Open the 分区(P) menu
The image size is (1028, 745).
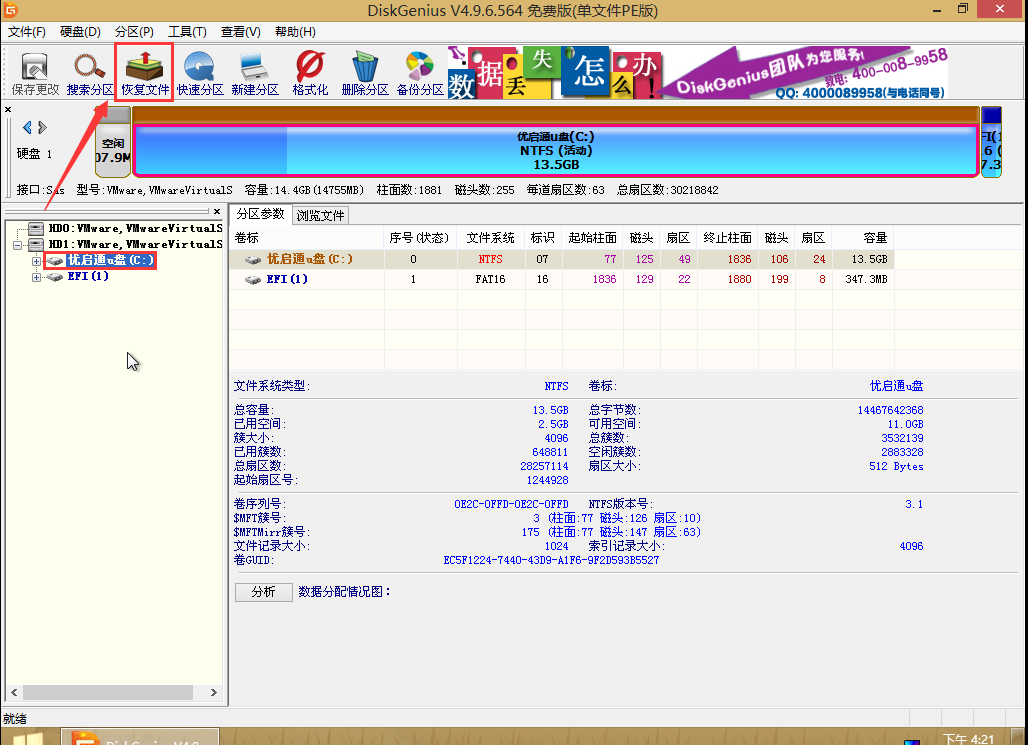[x=133, y=32]
